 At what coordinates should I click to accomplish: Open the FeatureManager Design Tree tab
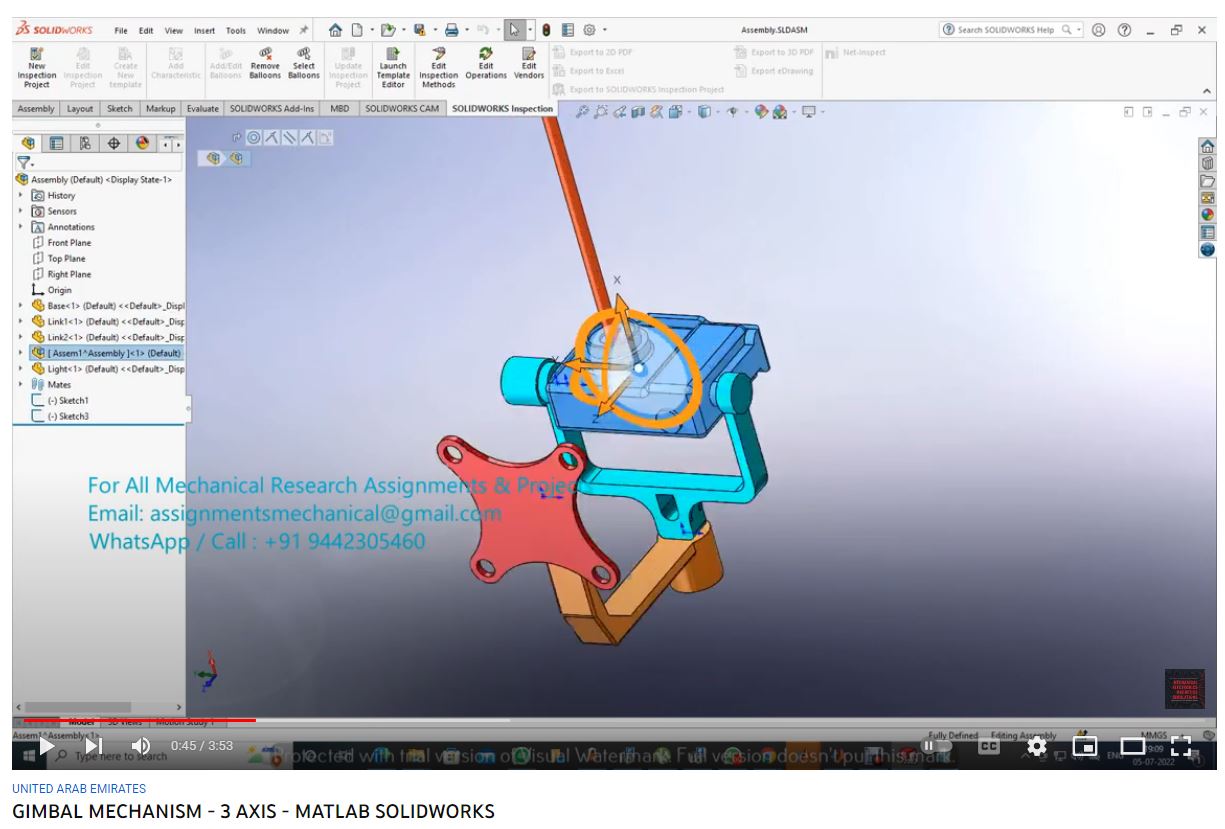pyautogui.click(x=28, y=143)
